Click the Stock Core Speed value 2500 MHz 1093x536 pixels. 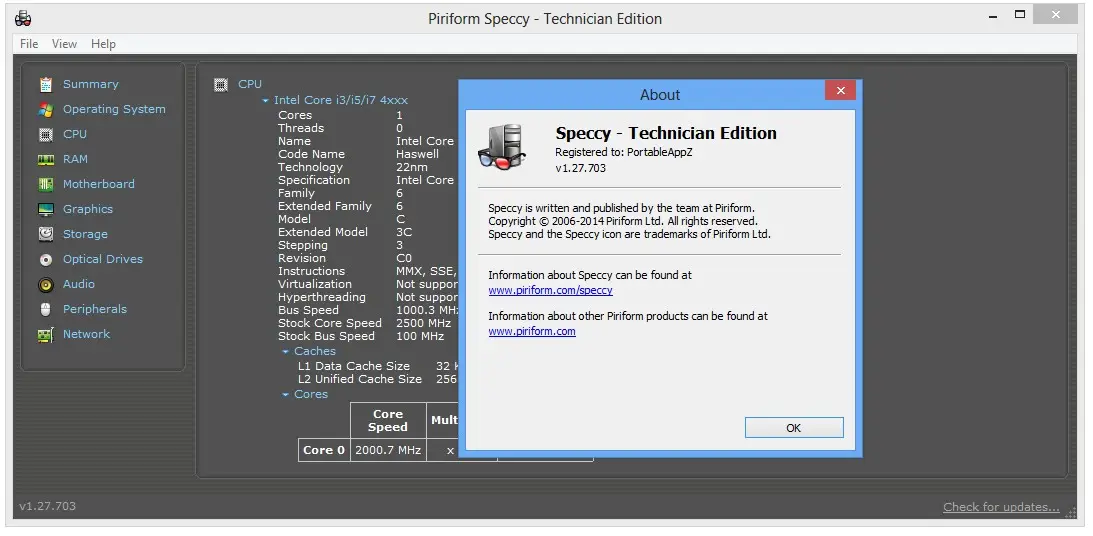[424, 323]
